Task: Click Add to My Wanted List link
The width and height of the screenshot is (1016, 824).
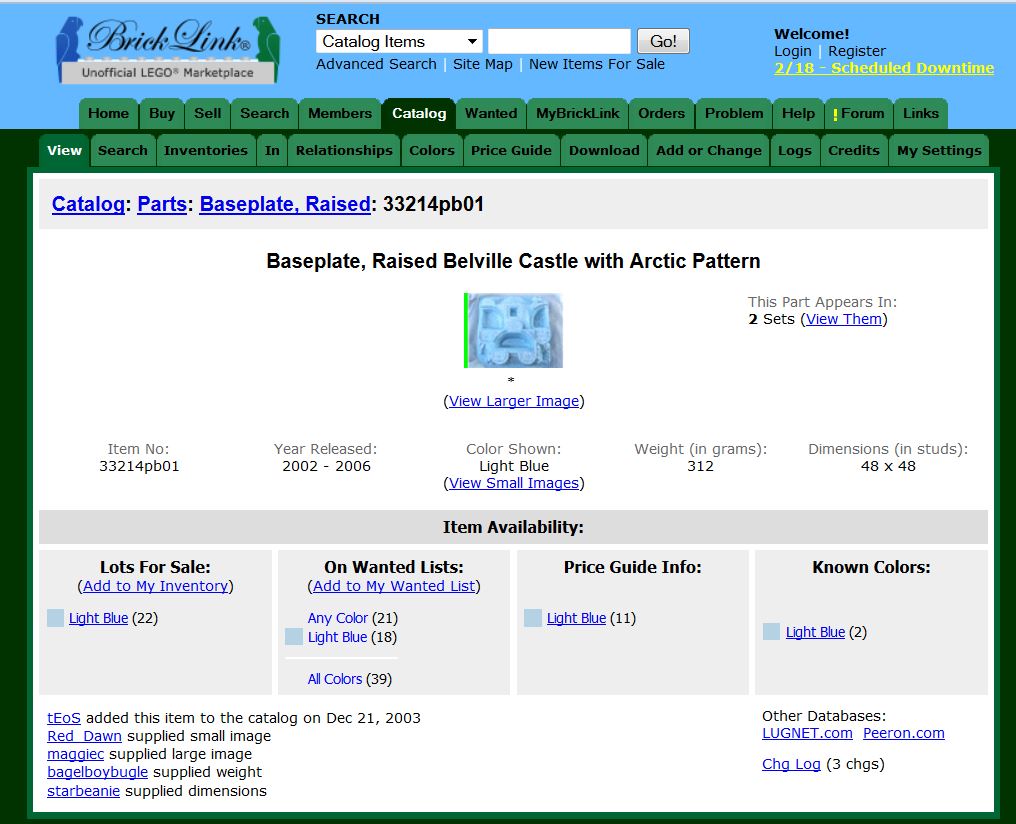Action: click(394, 586)
